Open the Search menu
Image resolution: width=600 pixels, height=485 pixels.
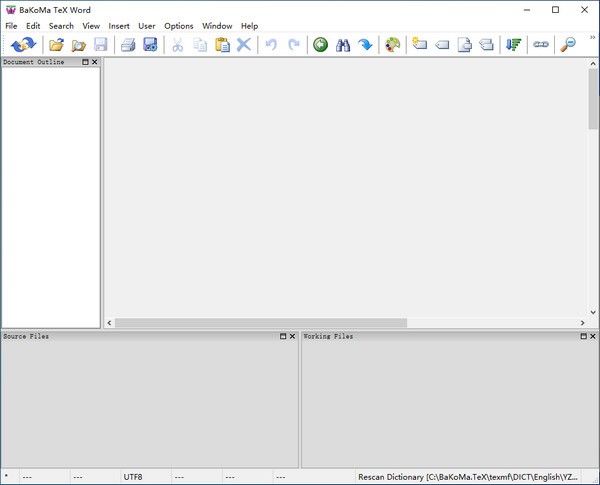tap(61, 26)
